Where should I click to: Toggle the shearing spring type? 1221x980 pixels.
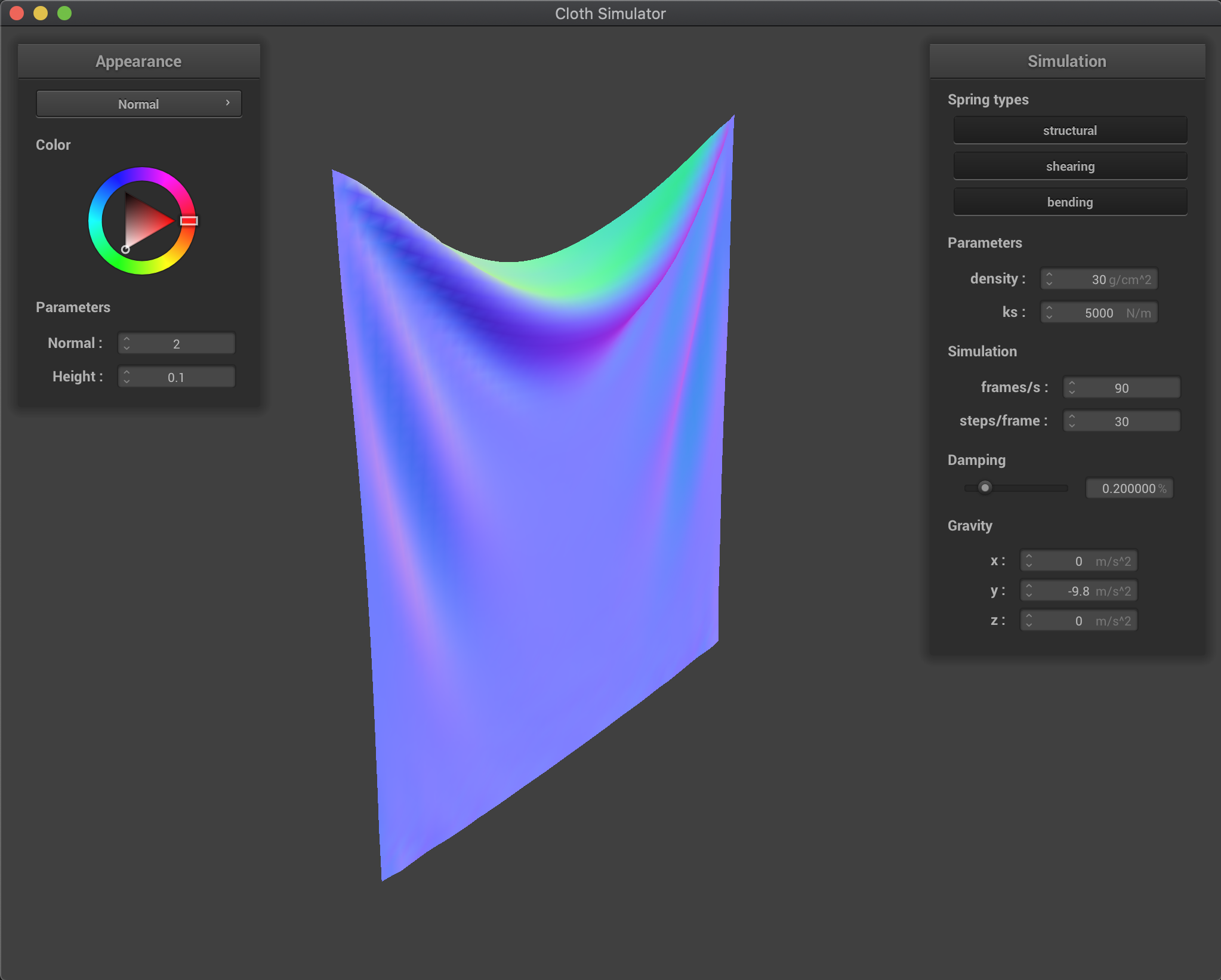(x=1069, y=167)
